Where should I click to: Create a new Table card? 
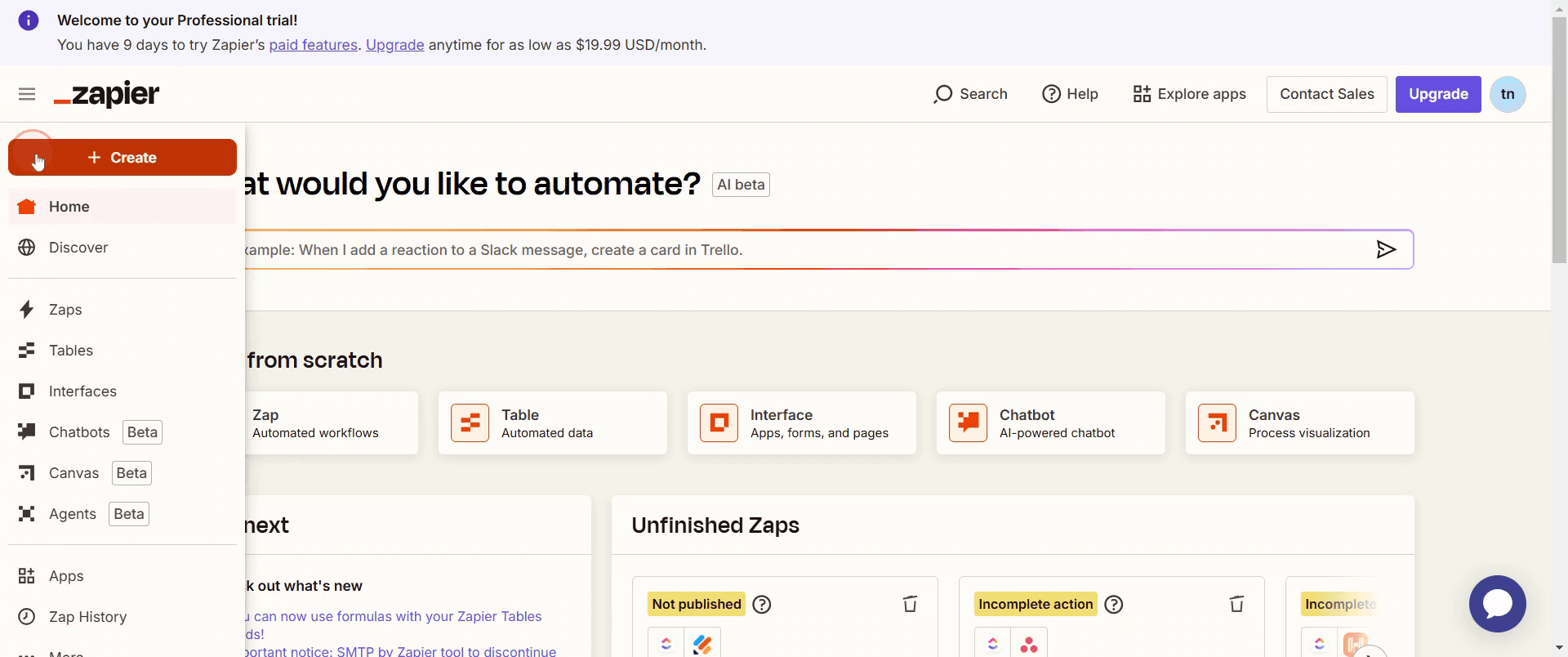point(553,423)
